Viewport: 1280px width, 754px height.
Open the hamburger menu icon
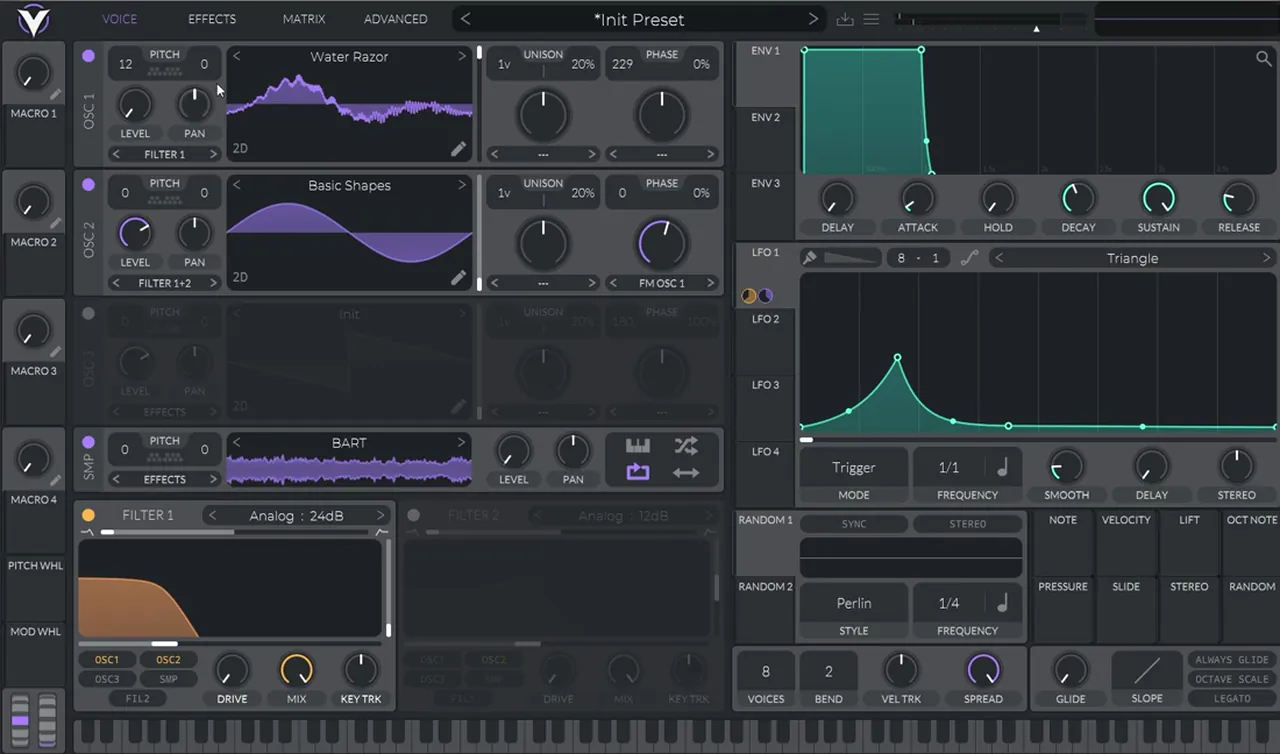(x=871, y=19)
